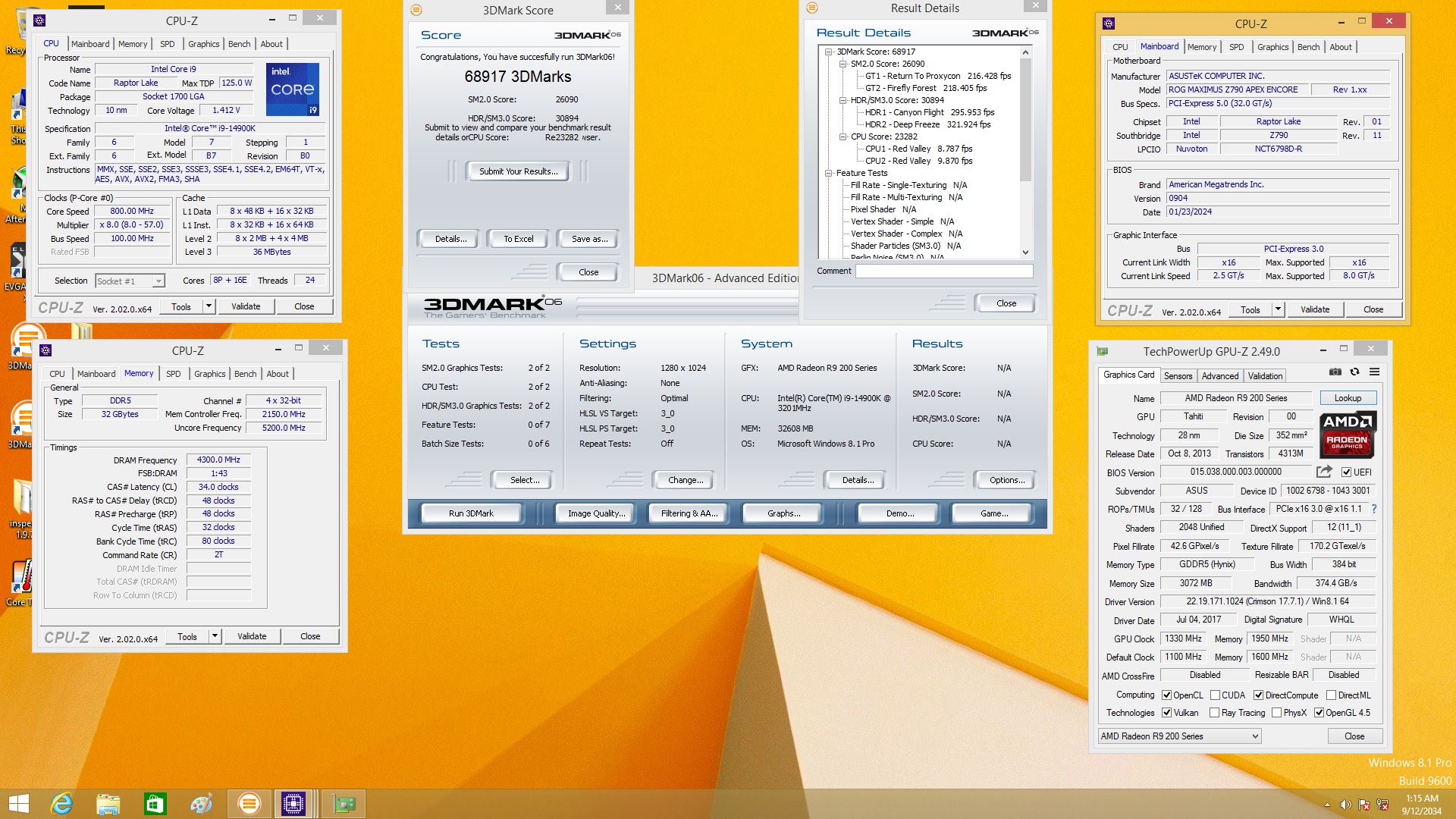Open the network status tray icon
Screen dimensions: 1456x819
(1382, 805)
